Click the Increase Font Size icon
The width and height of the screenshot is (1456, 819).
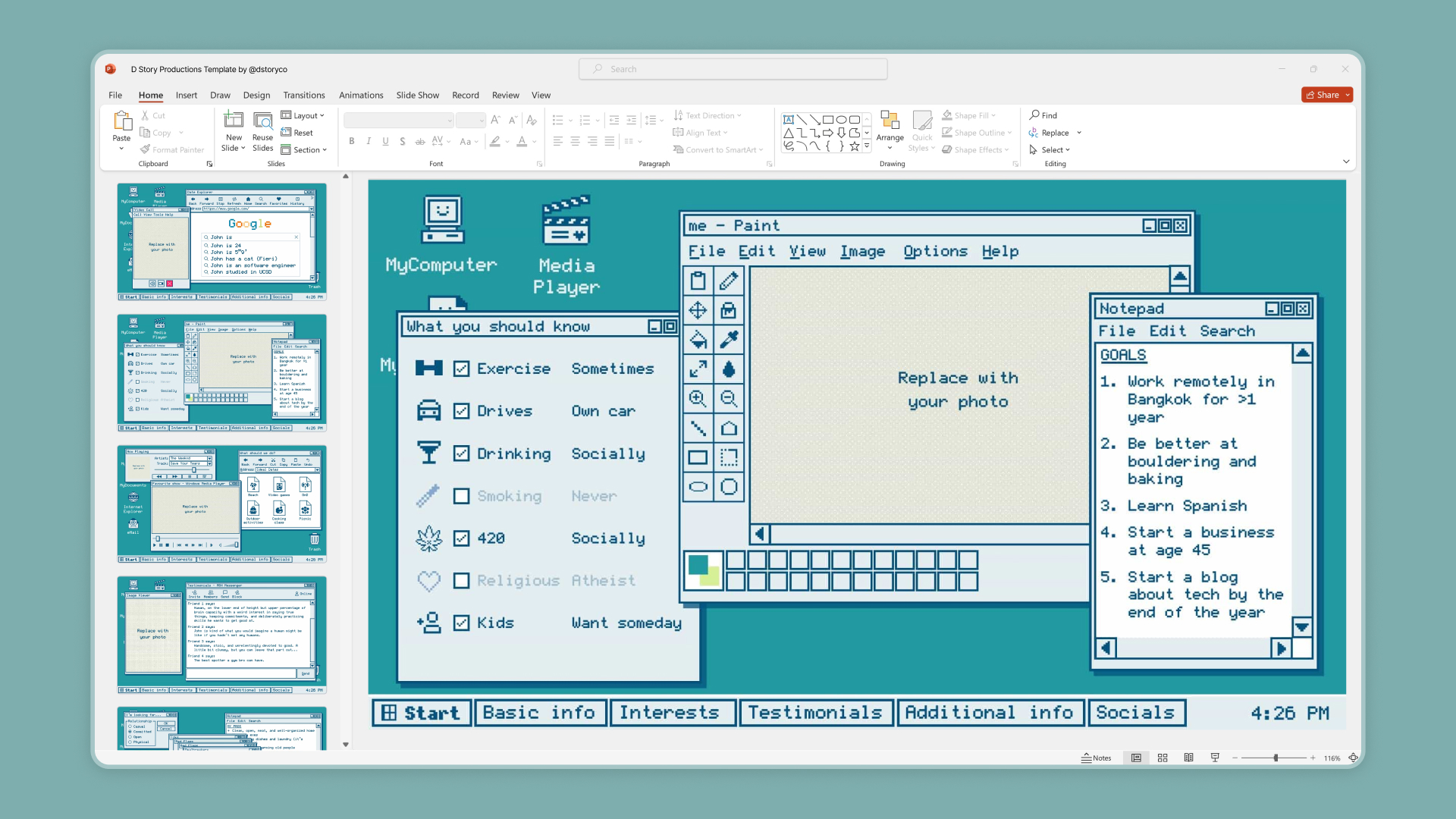pos(495,120)
